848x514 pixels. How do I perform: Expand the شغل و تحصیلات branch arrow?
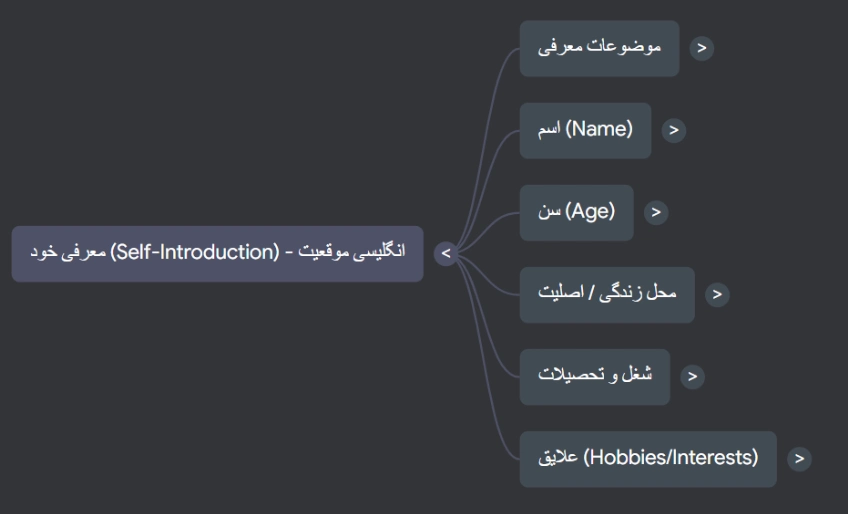[693, 376]
